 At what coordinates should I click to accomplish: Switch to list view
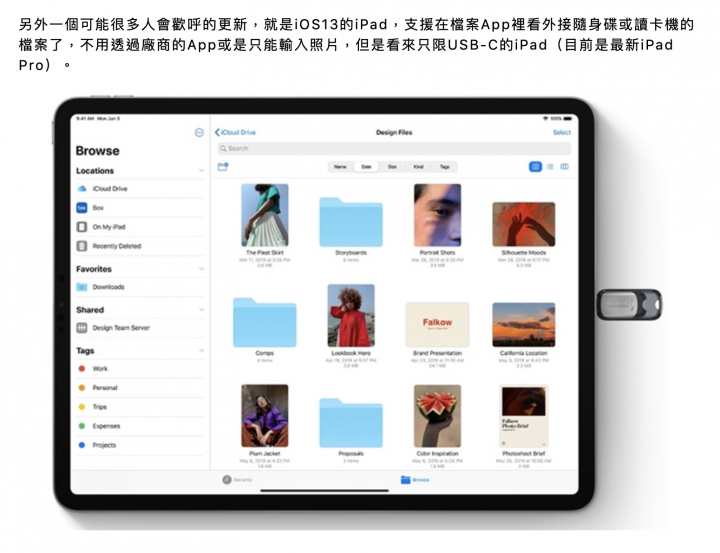550,167
